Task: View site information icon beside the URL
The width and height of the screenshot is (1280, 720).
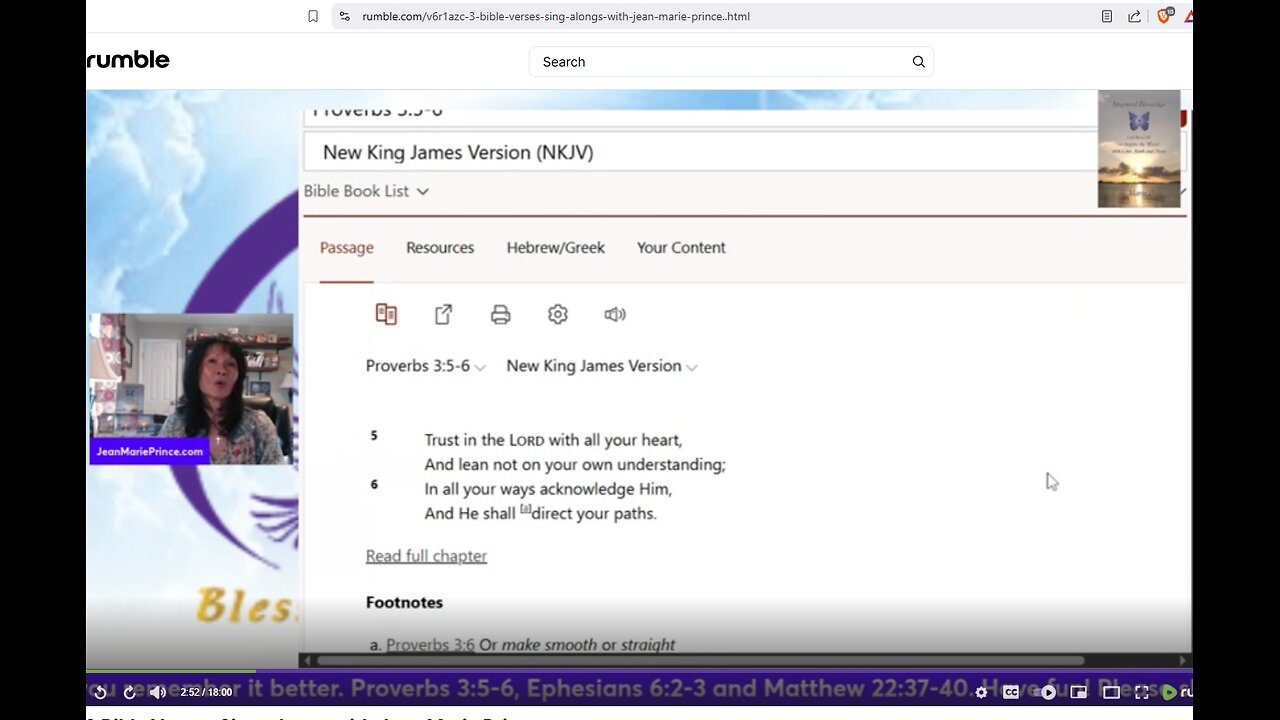Action: (x=345, y=16)
